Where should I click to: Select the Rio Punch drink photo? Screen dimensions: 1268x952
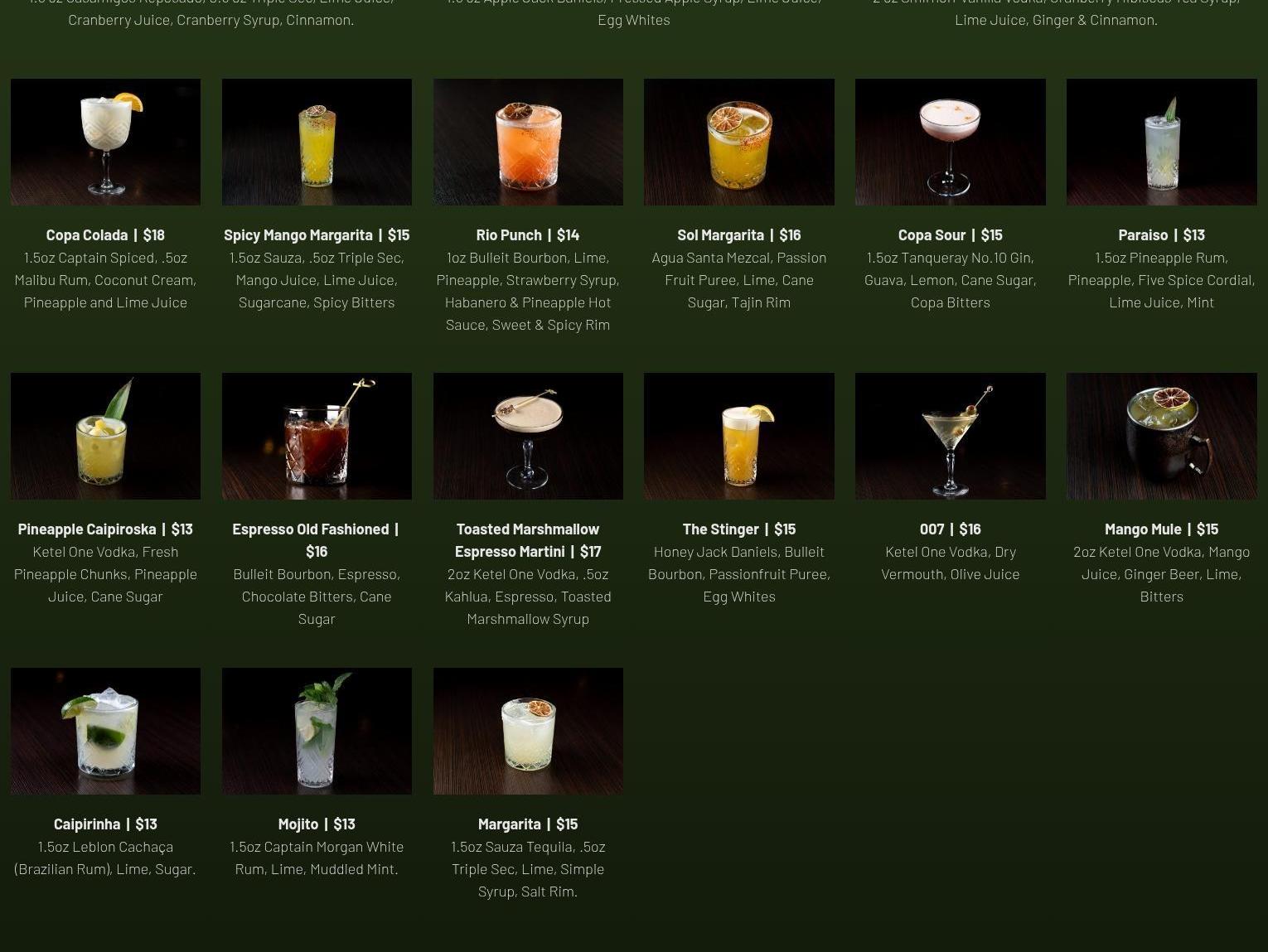tap(528, 142)
